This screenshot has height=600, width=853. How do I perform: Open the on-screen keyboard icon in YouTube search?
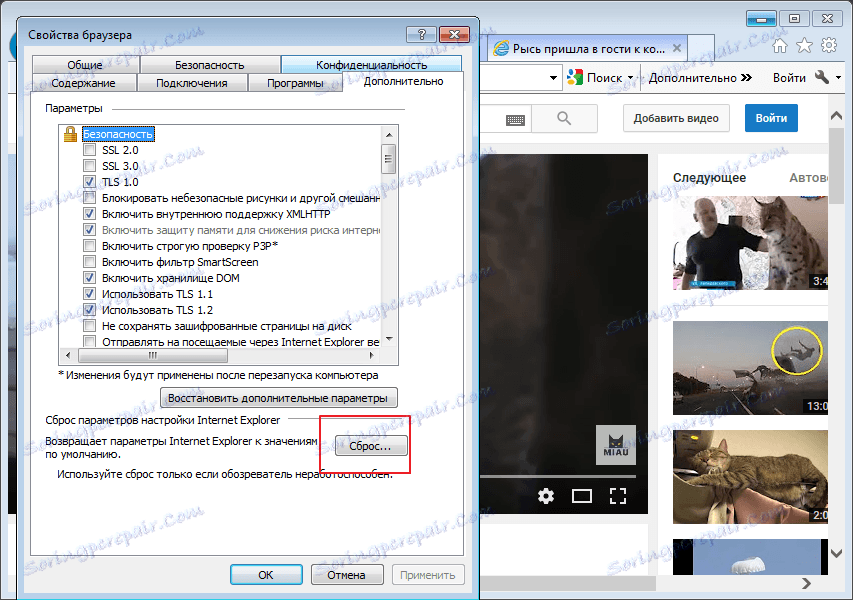515,120
